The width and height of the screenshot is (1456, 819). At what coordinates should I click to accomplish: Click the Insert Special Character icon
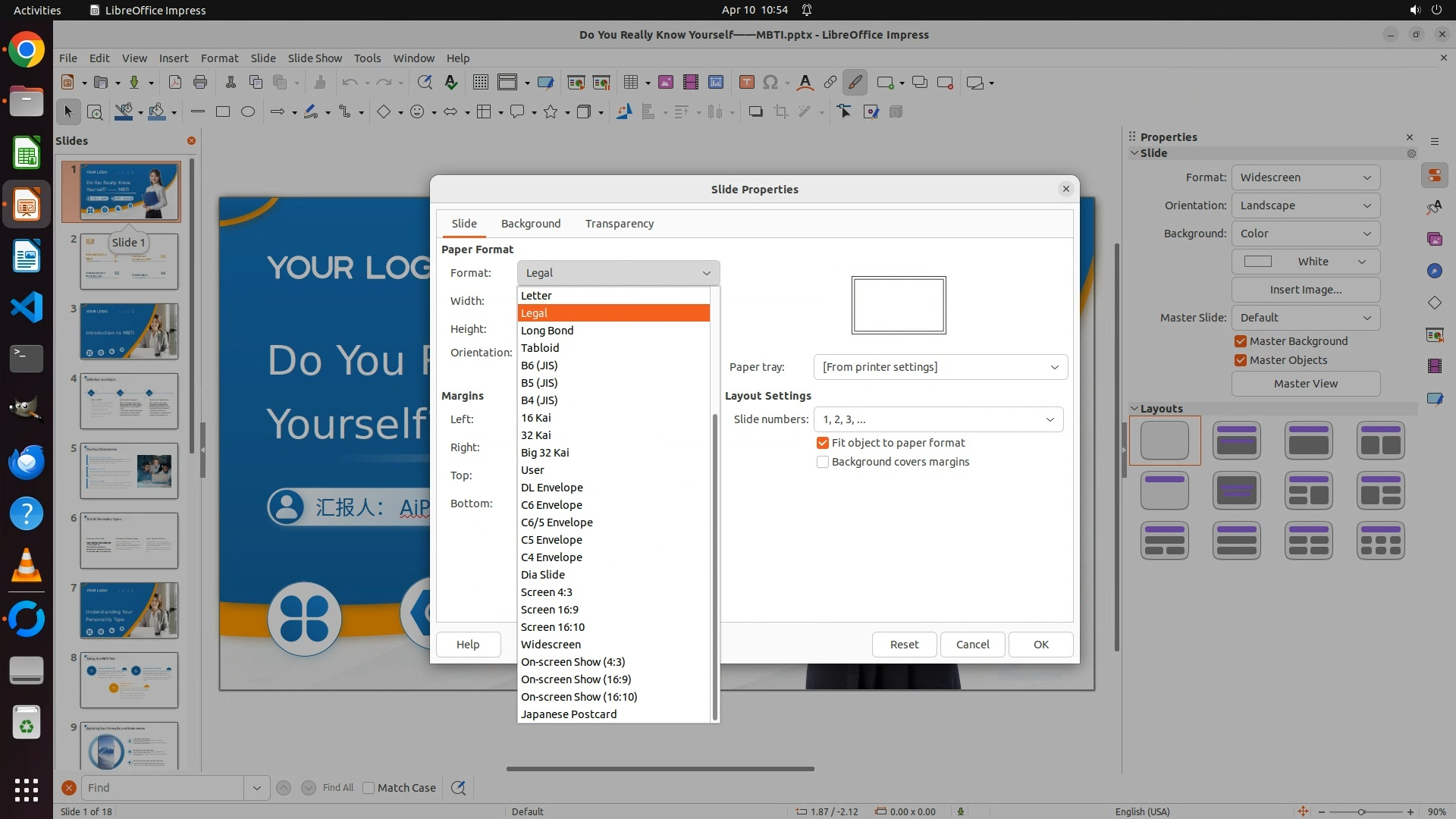[770, 83]
